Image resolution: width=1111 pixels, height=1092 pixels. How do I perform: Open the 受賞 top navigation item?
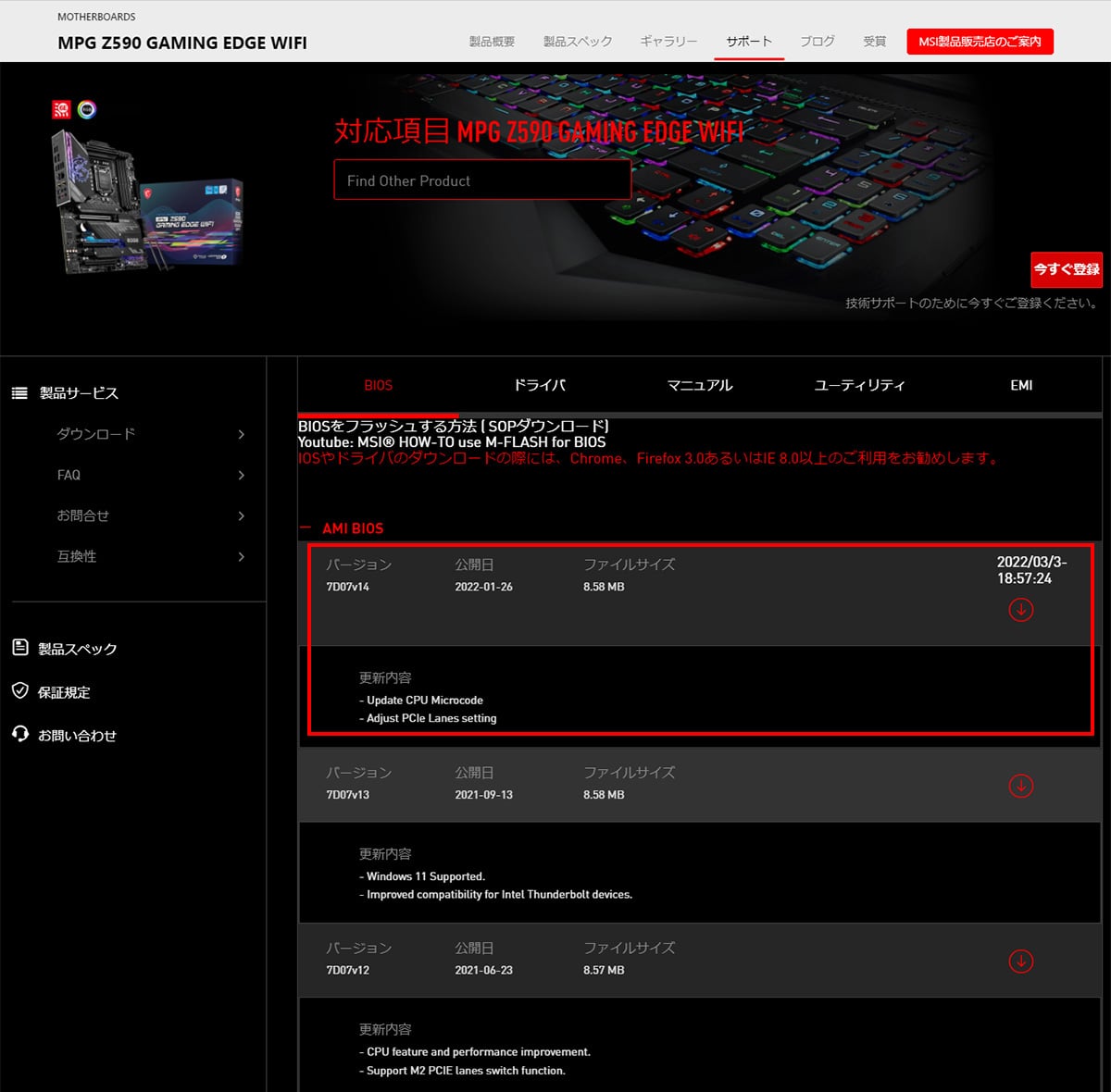click(874, 42)
